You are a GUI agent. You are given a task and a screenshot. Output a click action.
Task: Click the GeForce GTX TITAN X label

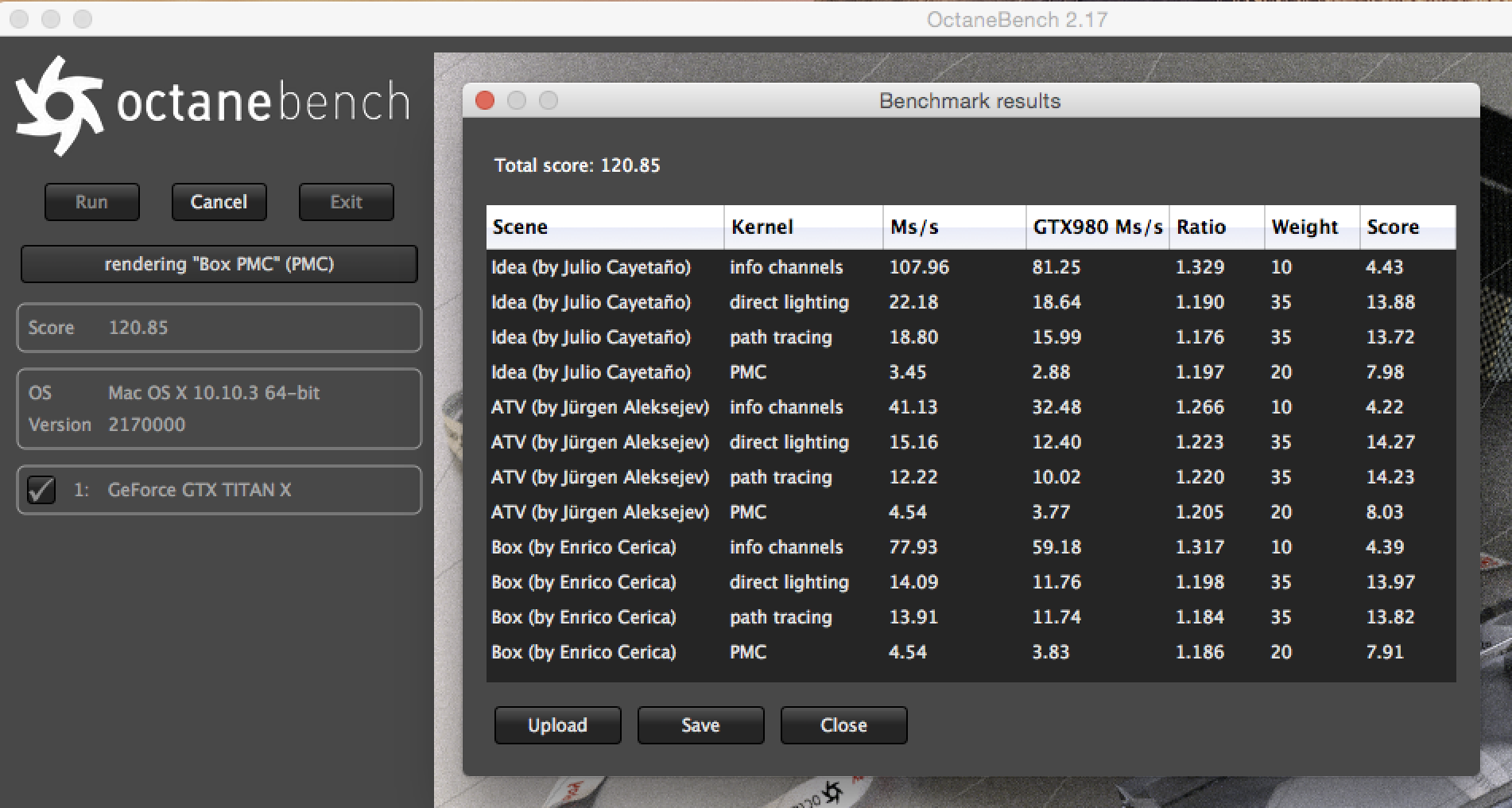[200, 490]
